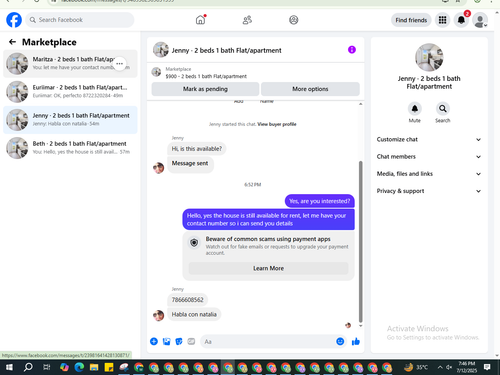500x375 pixels.
Task: Open the Windows notification center icon
Action: [x=487, y=367]
